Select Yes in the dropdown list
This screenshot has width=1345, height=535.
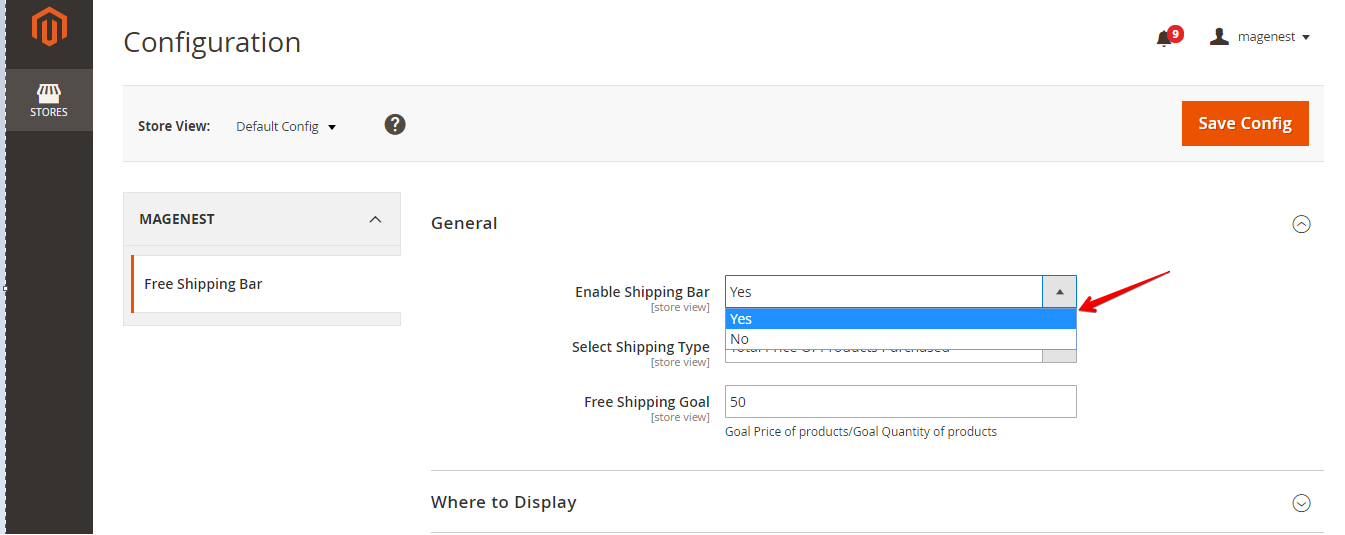click(x=900, y=319)
